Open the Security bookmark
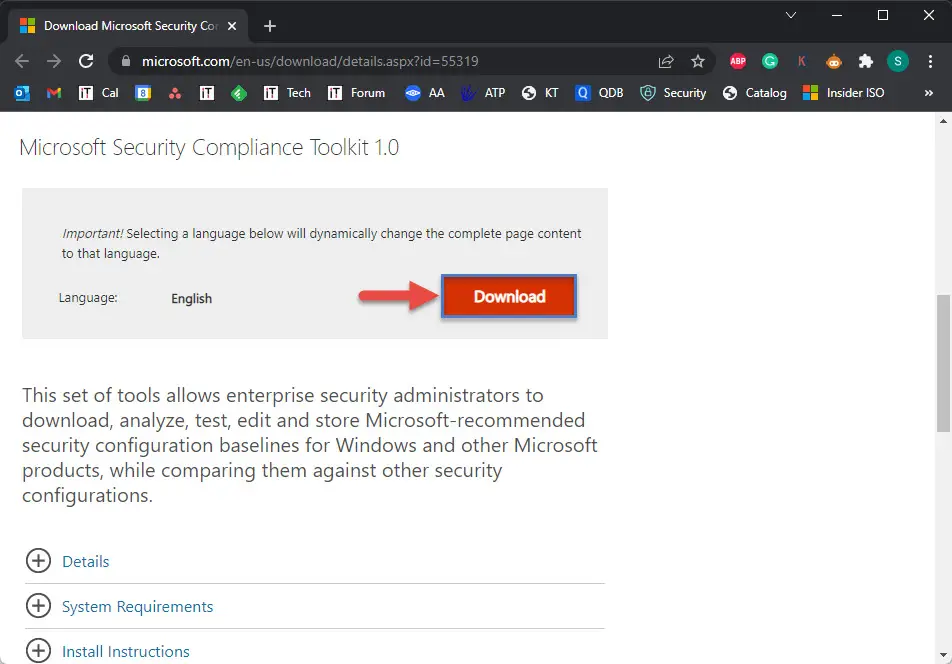Screen dimensions: 952x664 [673, 93]
